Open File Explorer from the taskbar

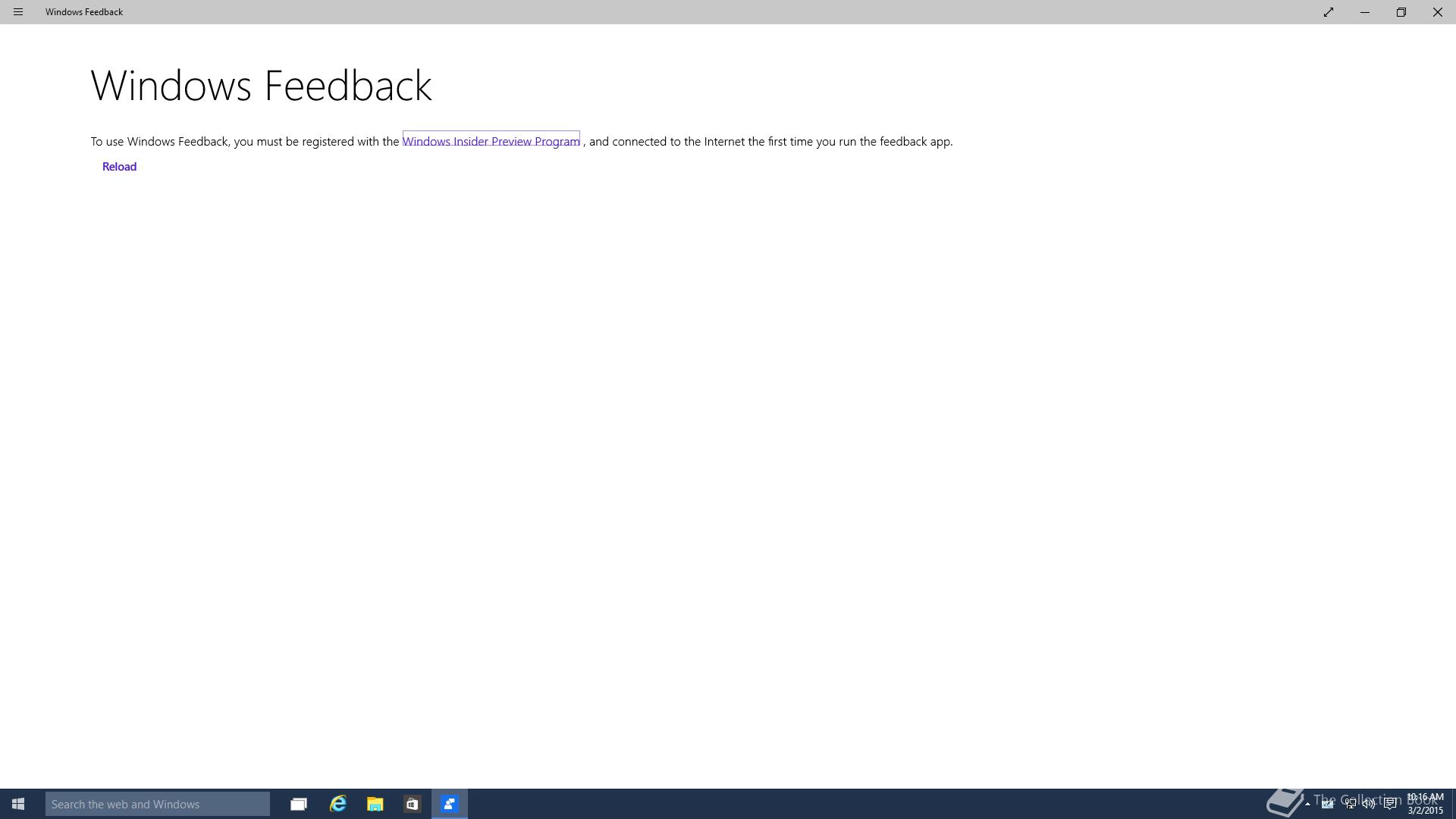tap(375, 804)
